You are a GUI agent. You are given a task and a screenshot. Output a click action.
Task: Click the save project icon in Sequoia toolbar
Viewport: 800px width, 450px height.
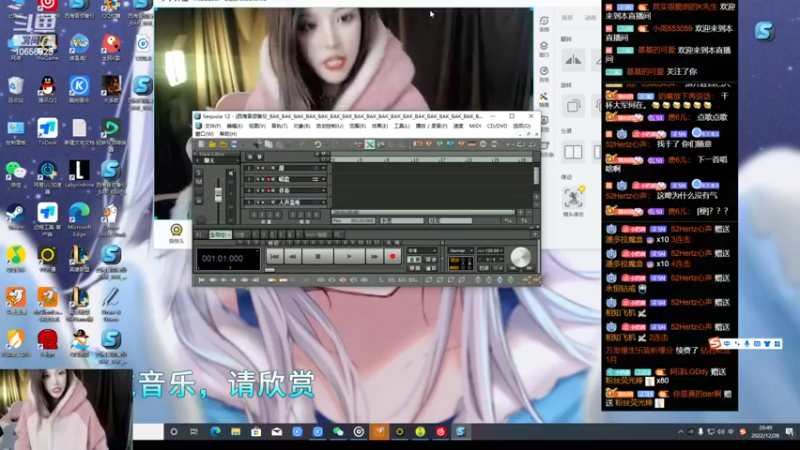point(234,144)
